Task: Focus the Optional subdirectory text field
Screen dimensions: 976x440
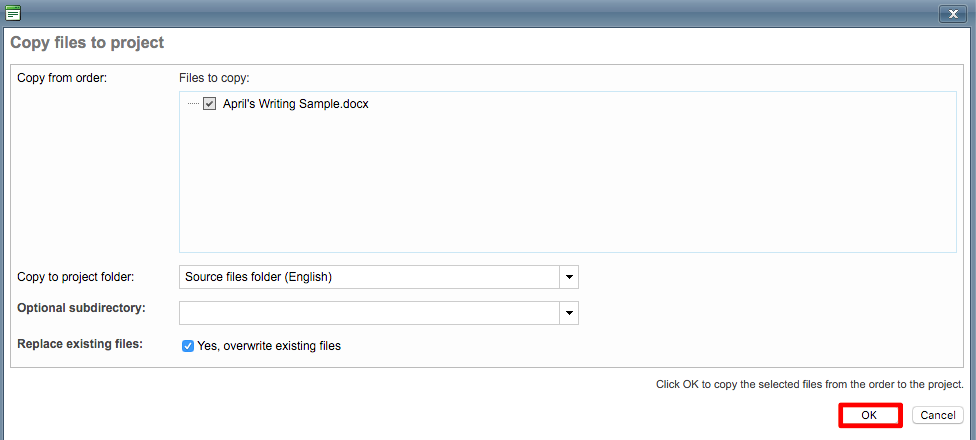Action: (x=369, y=313)
